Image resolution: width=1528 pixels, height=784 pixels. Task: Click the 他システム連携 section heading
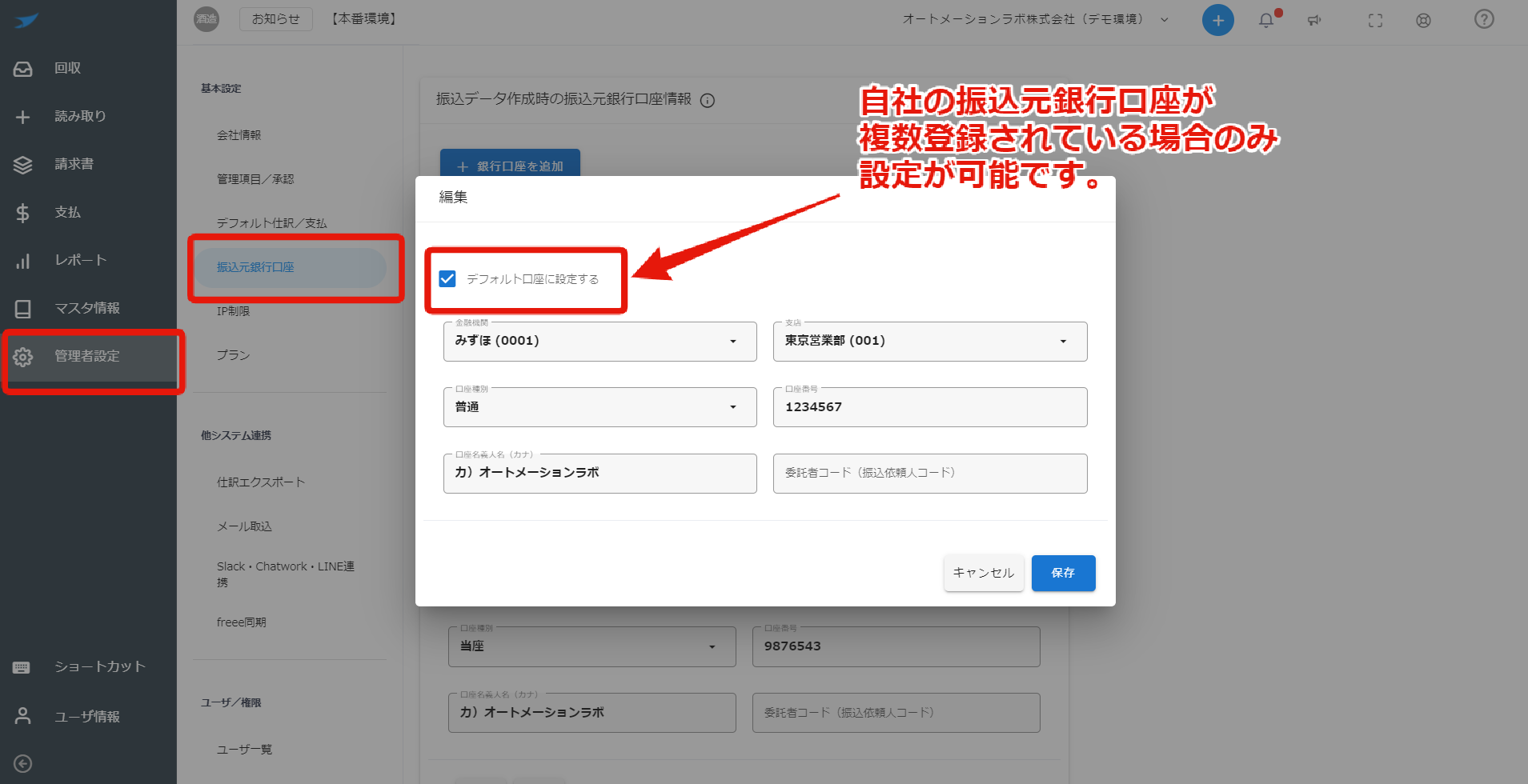236,436
